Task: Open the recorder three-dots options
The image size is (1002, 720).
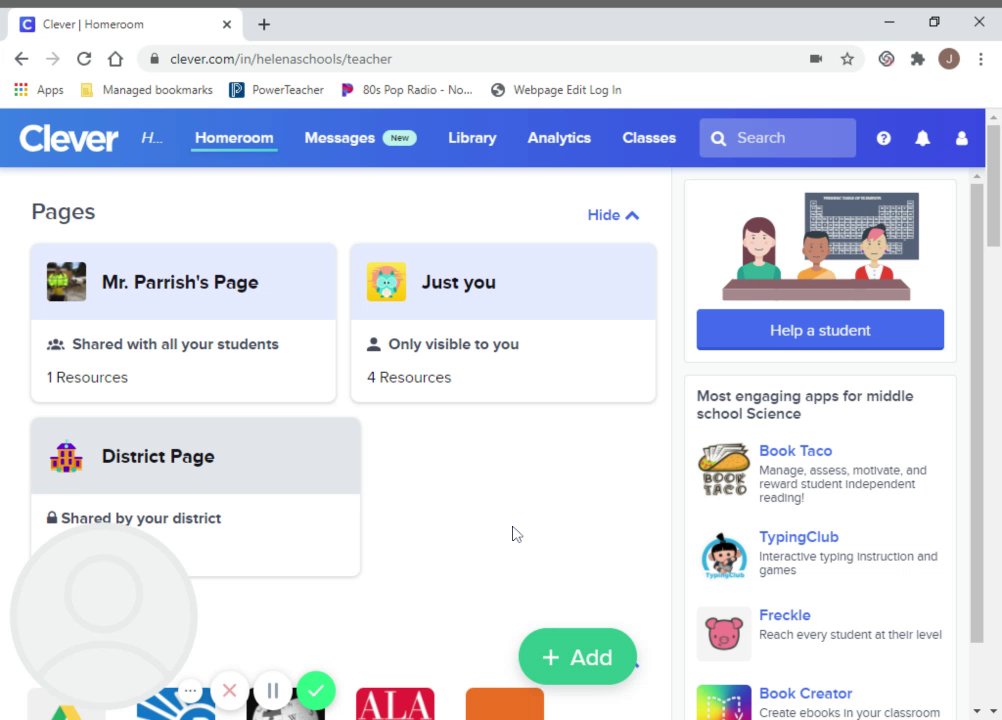Action: (x=190, y=691)
